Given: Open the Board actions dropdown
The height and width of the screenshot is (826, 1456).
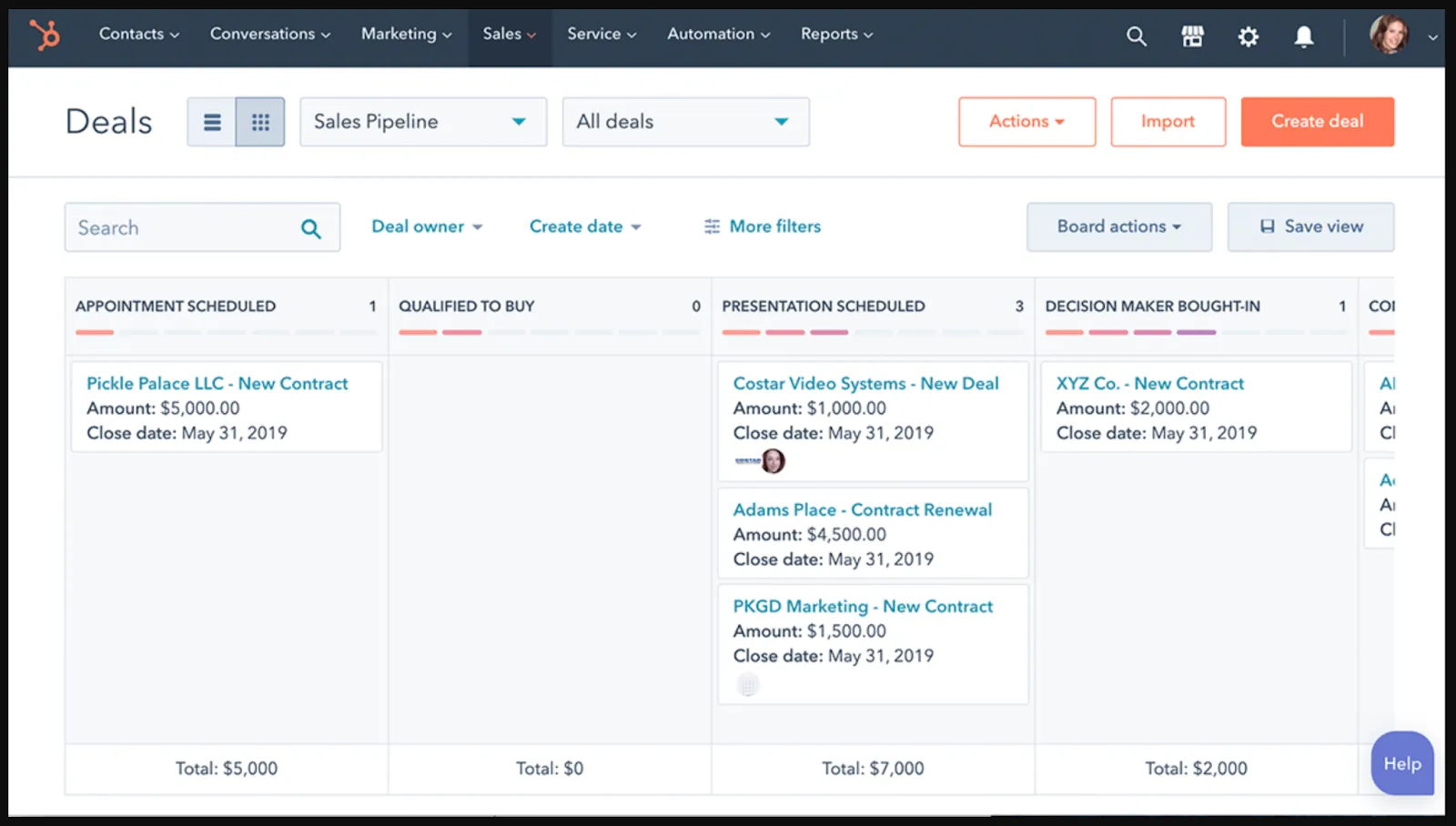Looking at the screenshot, I should (1119, 227).
